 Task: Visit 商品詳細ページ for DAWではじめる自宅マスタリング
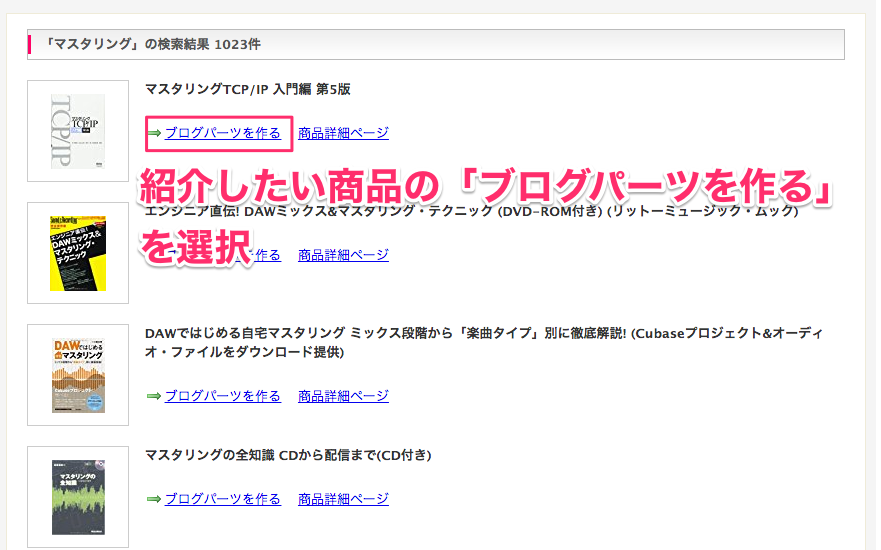(x=343, y=397)
